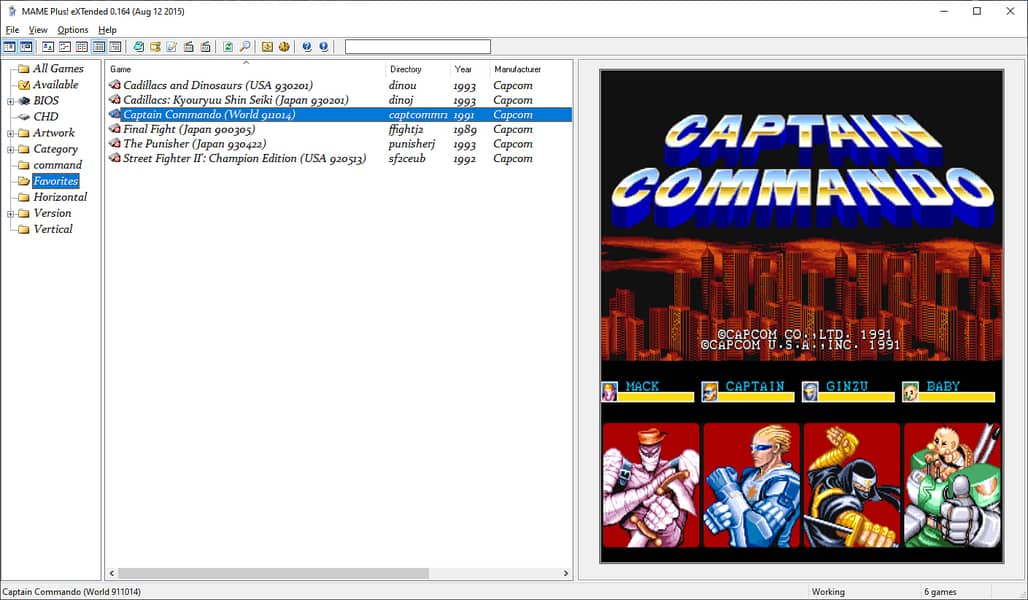Open the File menu

click(x=12, y=30)
